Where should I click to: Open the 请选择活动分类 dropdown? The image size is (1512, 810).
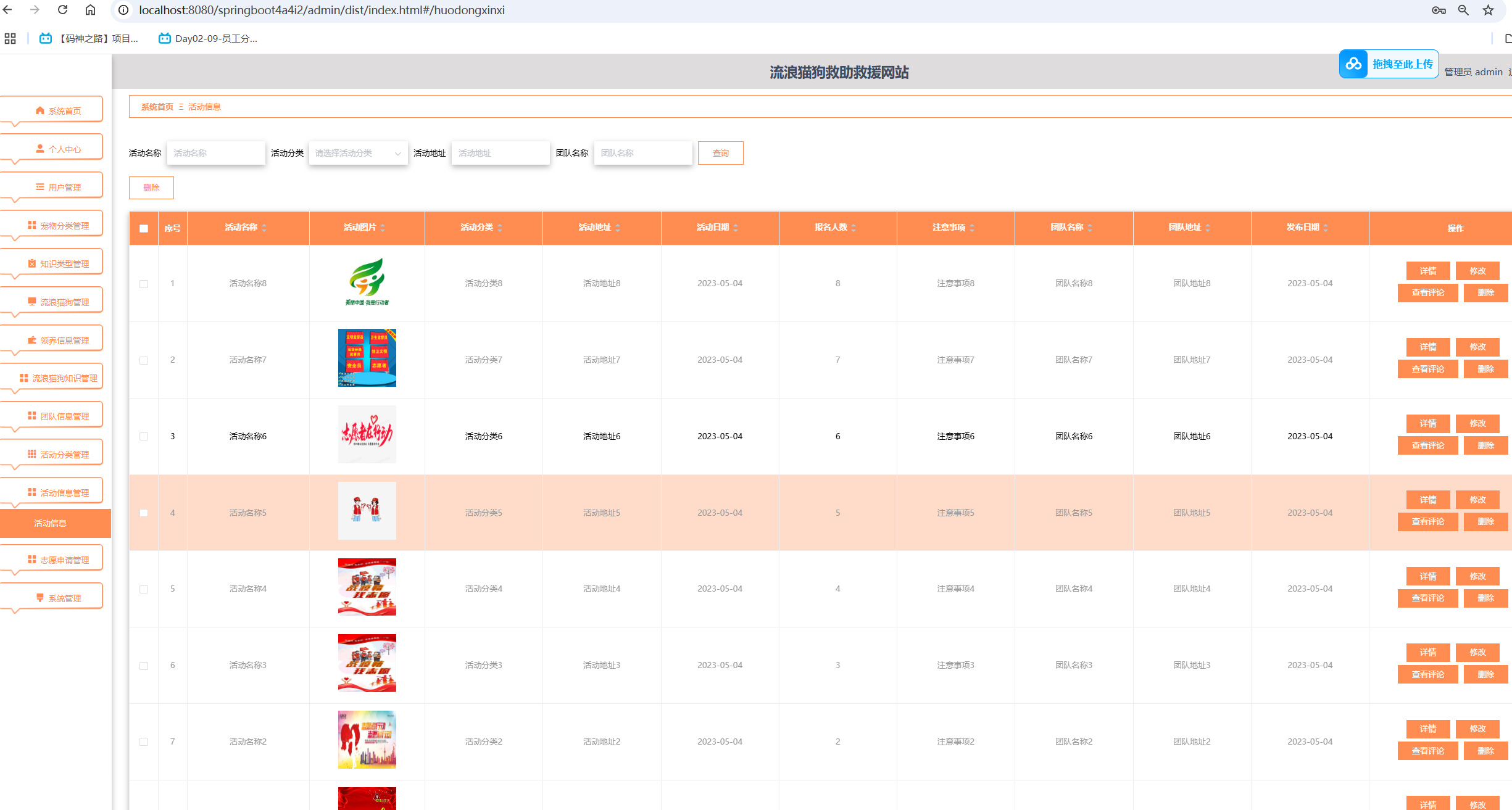pos(358,153)
